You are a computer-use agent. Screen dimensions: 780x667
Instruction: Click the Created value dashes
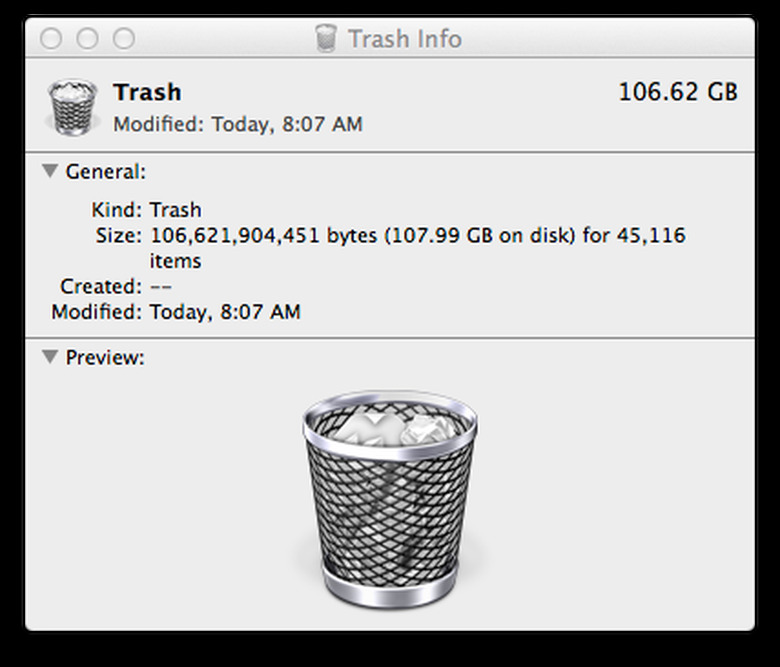pos(160,286)
